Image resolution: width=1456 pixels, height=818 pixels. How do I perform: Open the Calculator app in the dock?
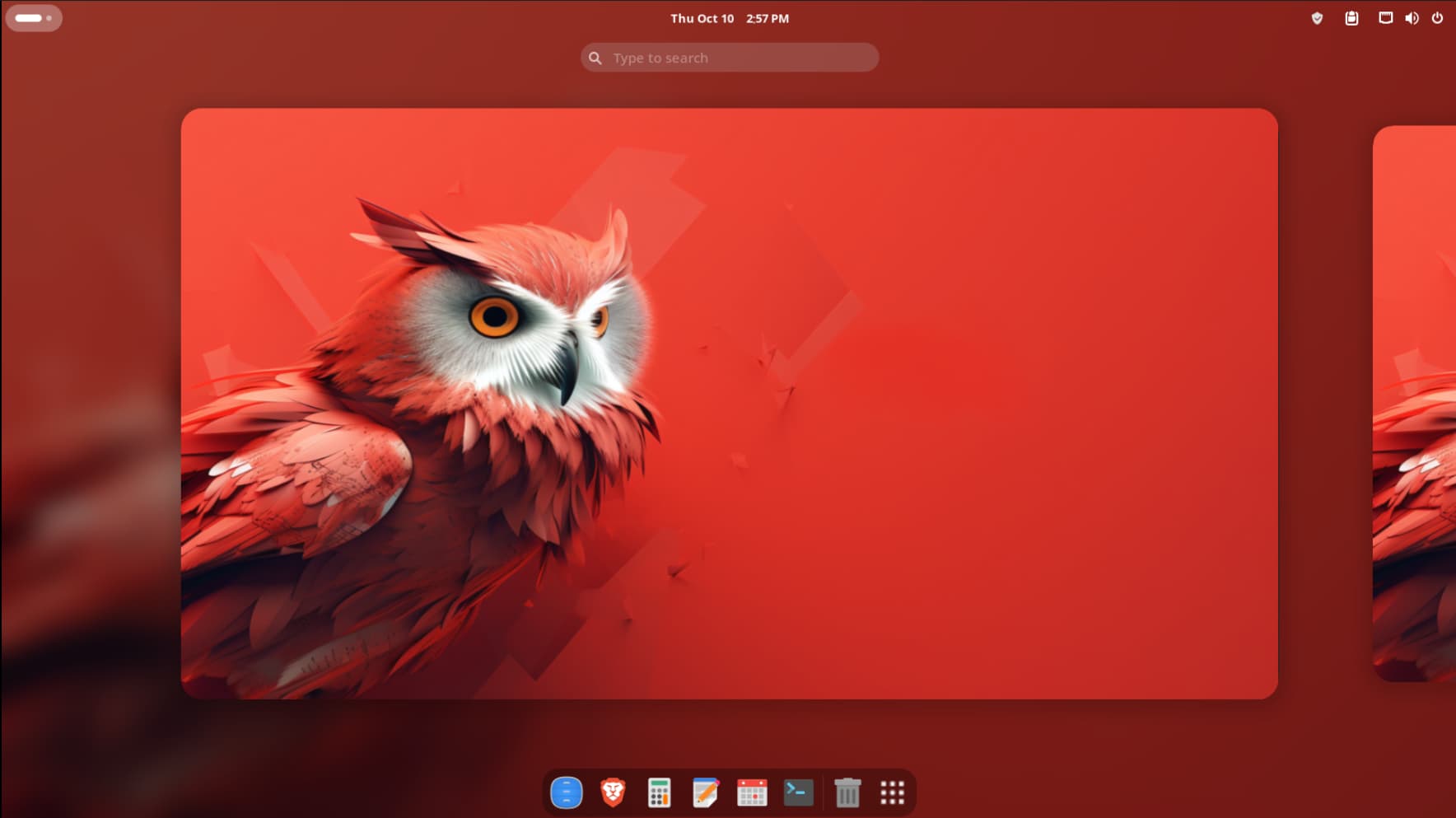tap(659, 792)
